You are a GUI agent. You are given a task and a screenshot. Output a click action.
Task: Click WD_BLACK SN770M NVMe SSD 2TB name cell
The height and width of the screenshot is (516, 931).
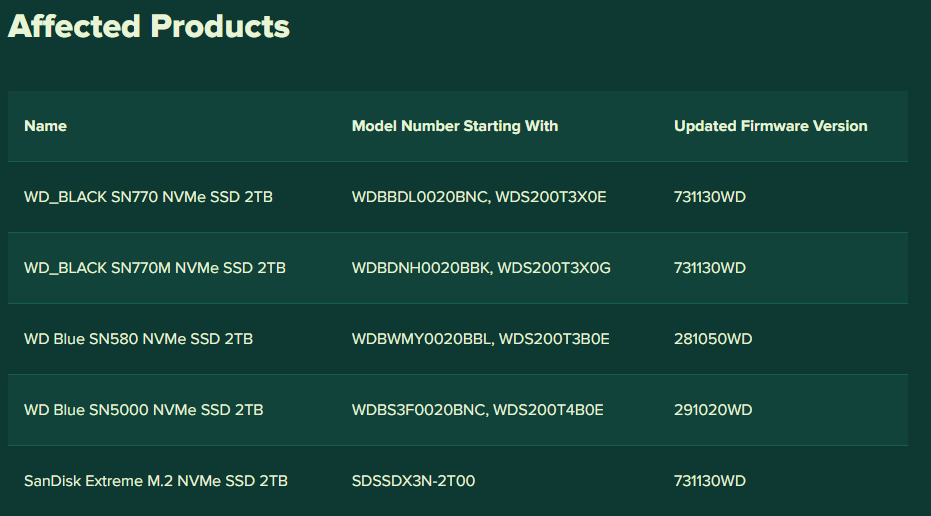click(155, 268)
